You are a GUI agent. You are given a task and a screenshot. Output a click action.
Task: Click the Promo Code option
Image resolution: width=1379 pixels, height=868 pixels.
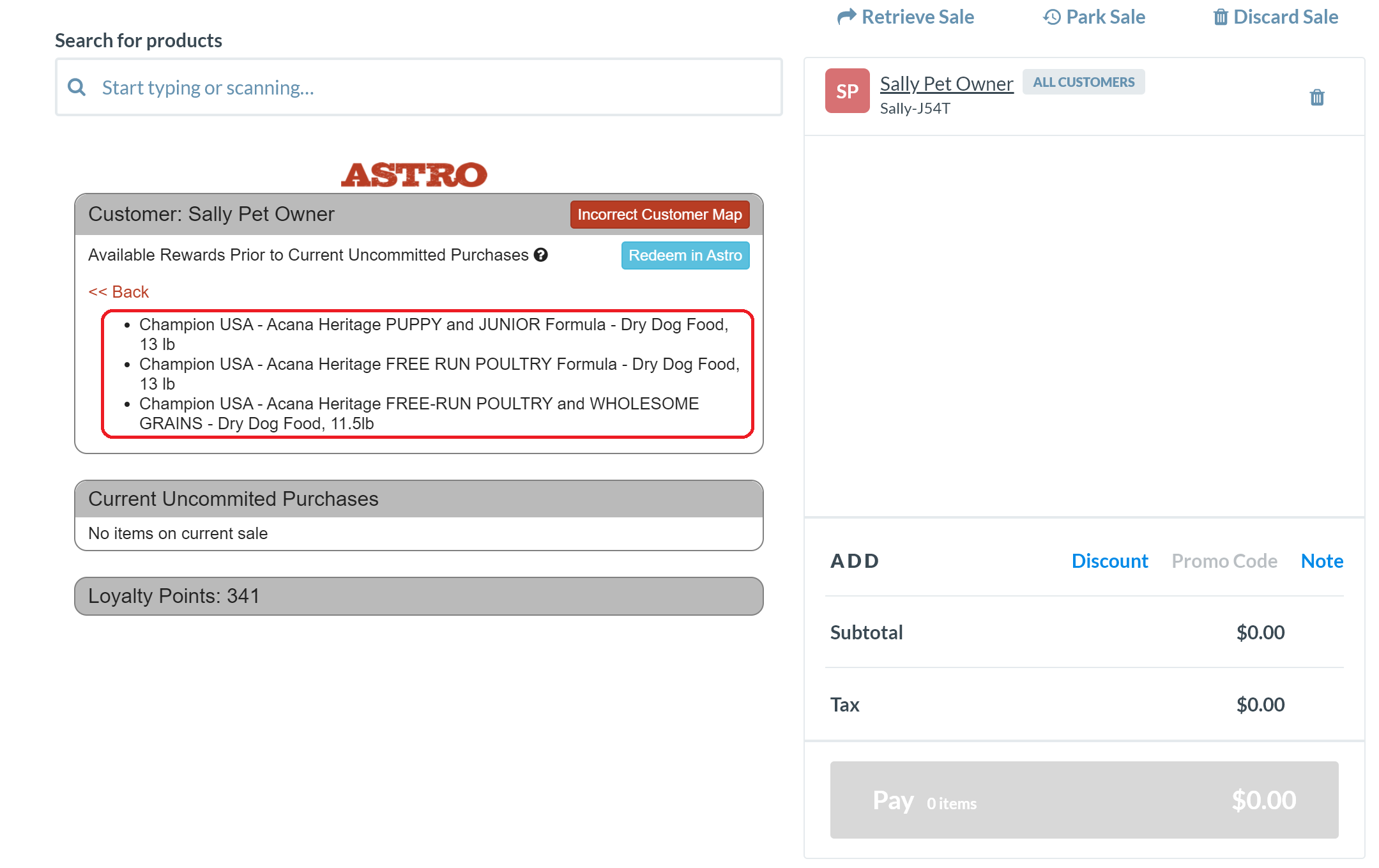[1224, 561]
